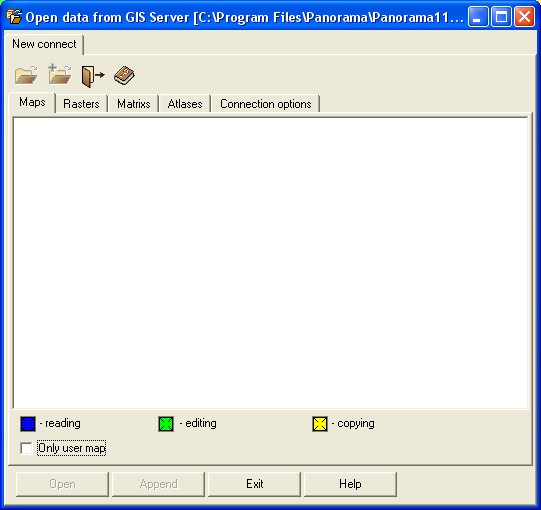Select the Maps tab

(x=32, y=102)
